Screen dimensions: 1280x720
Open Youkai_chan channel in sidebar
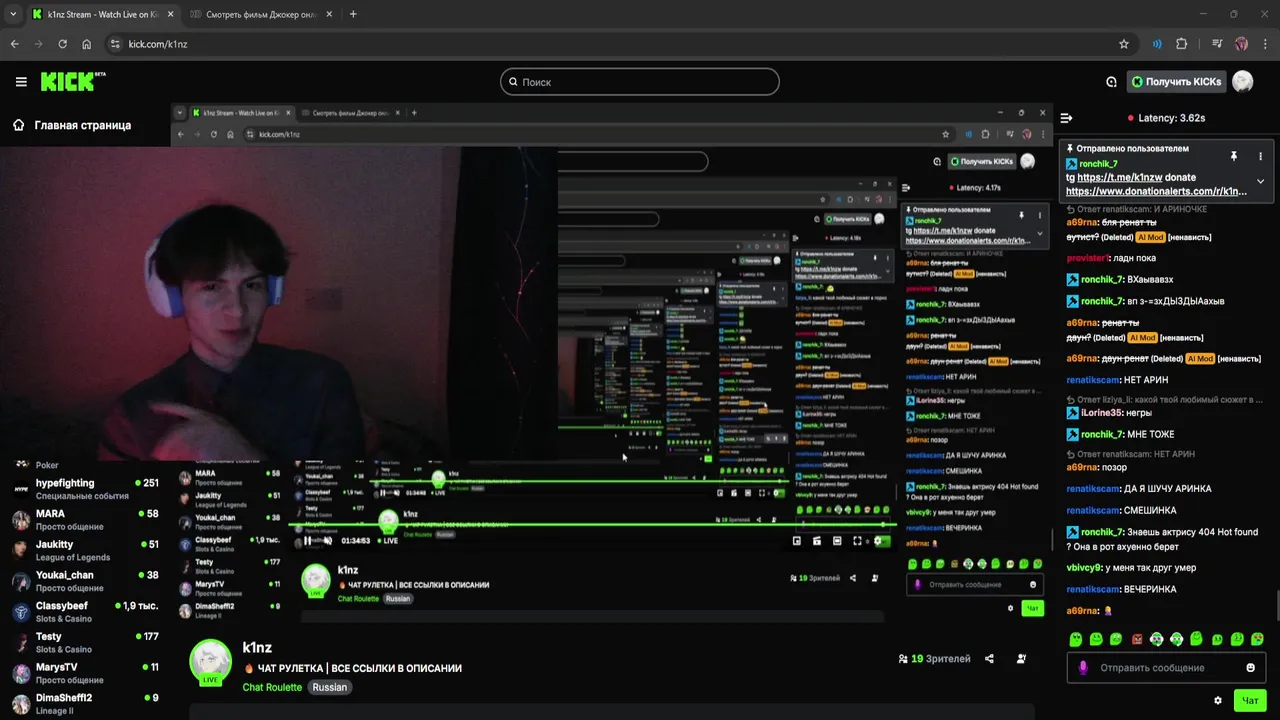point(84,581)
